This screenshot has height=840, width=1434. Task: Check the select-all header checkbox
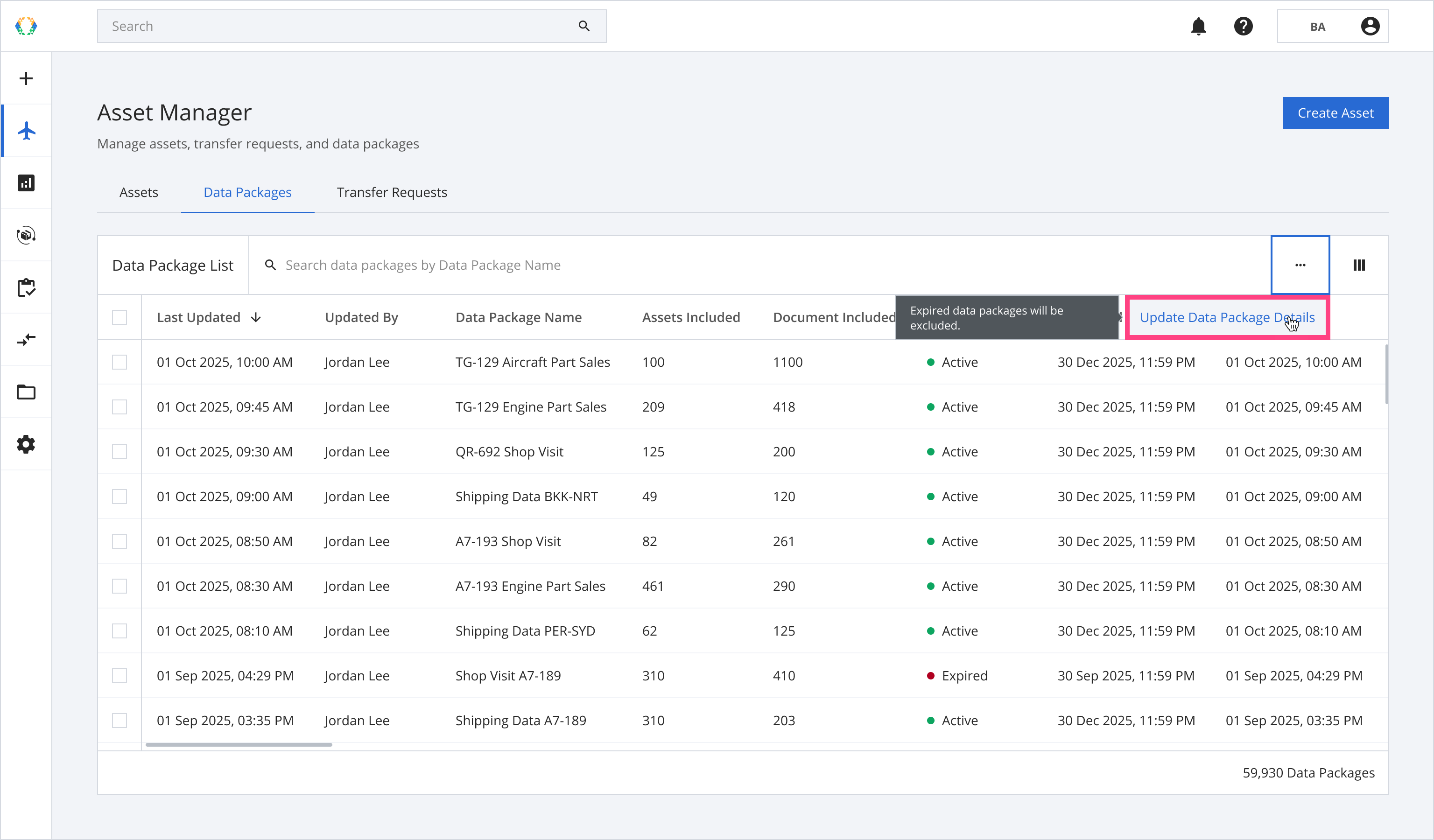(x=119, y=317)
